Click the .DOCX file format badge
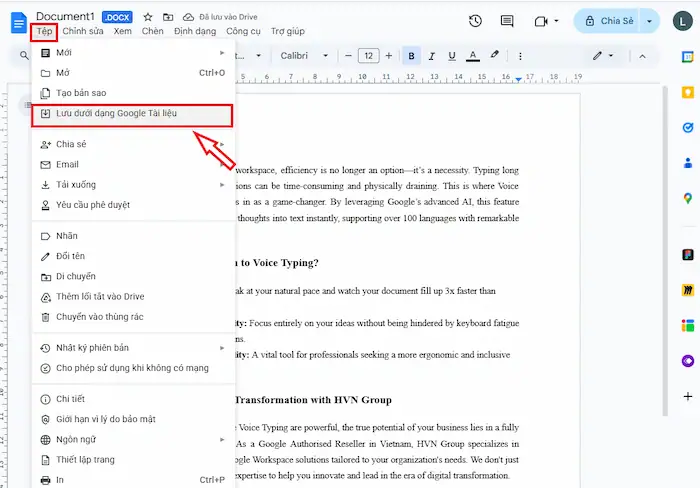 (119, 17)
